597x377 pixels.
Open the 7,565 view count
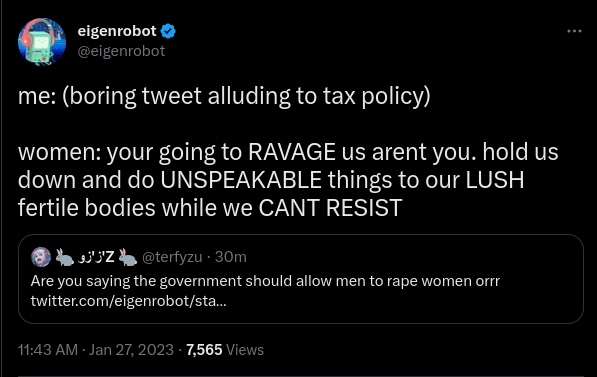[204, 350]
